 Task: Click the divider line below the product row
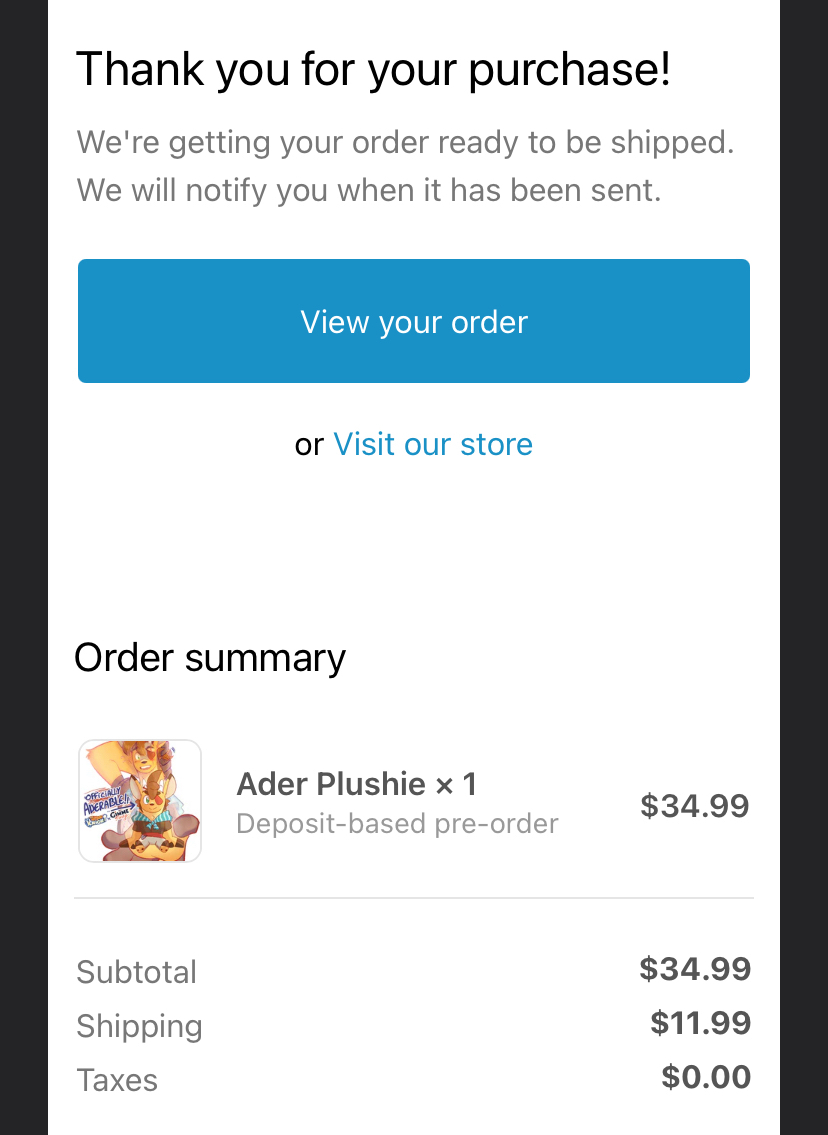click(x=414, y=898)
